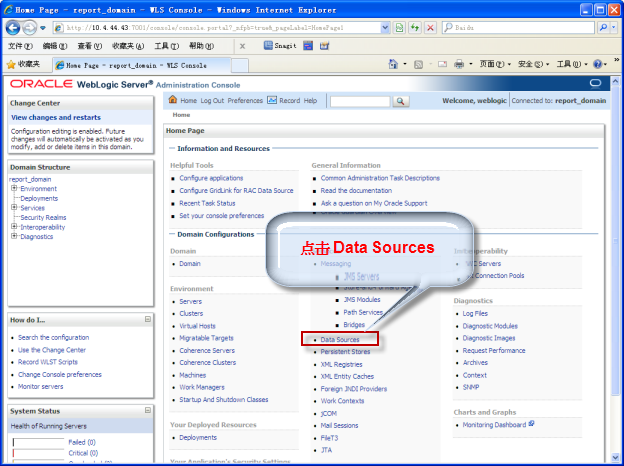The height and width of the screenshot is (466, 624).
Task: Close the toolbar with the small X
Action: point(242,46)
